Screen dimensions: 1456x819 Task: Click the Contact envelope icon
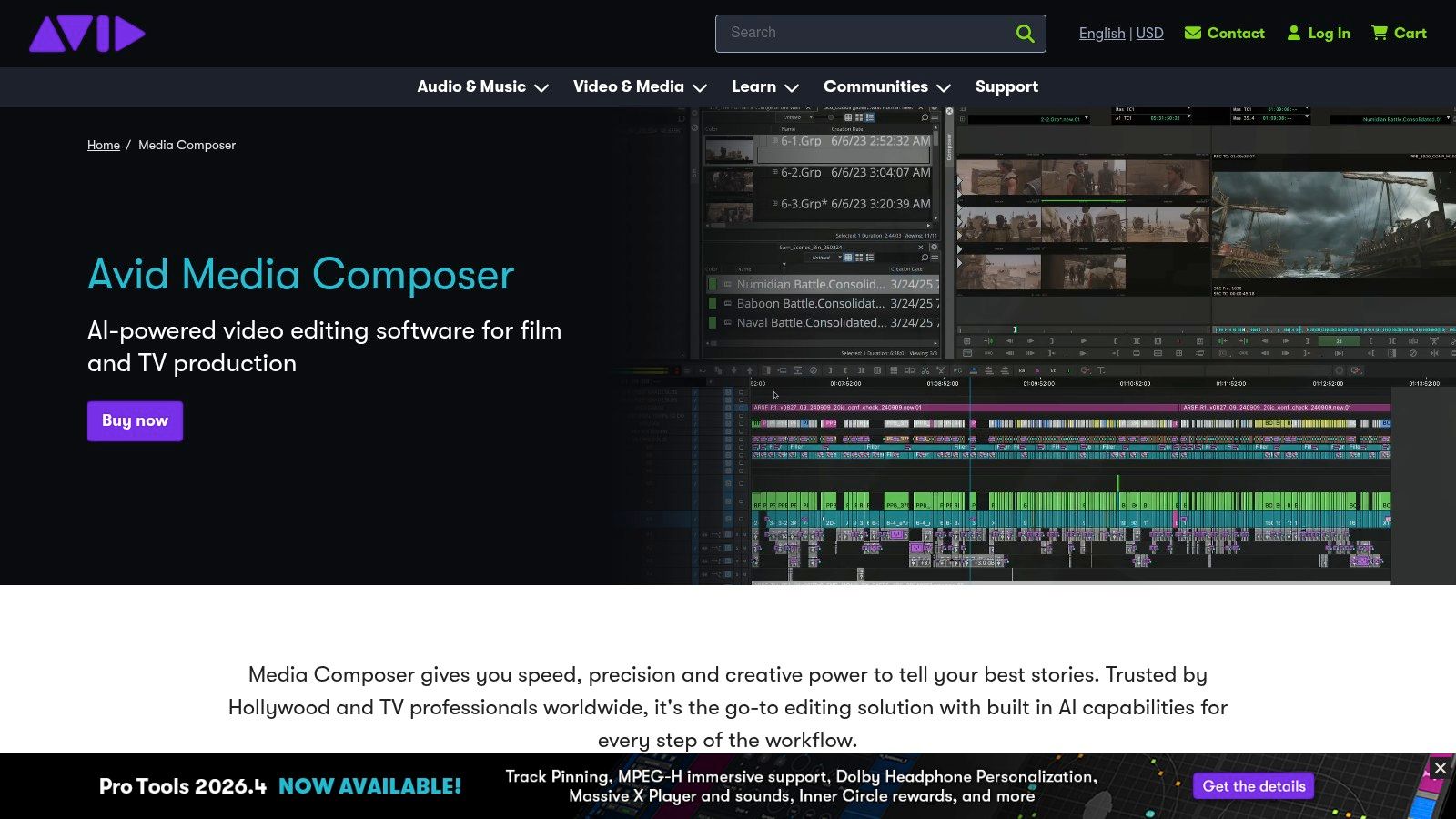pos(1193,33)
